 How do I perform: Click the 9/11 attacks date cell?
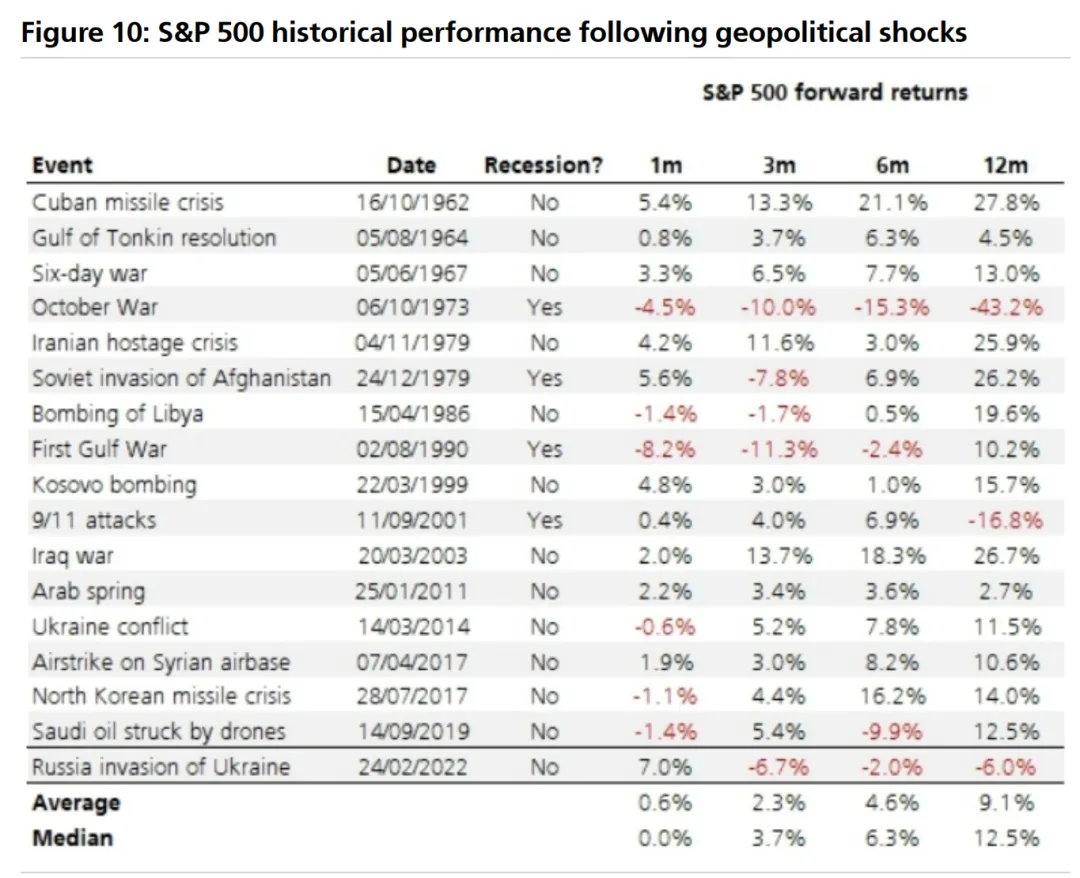click(413, 520)
